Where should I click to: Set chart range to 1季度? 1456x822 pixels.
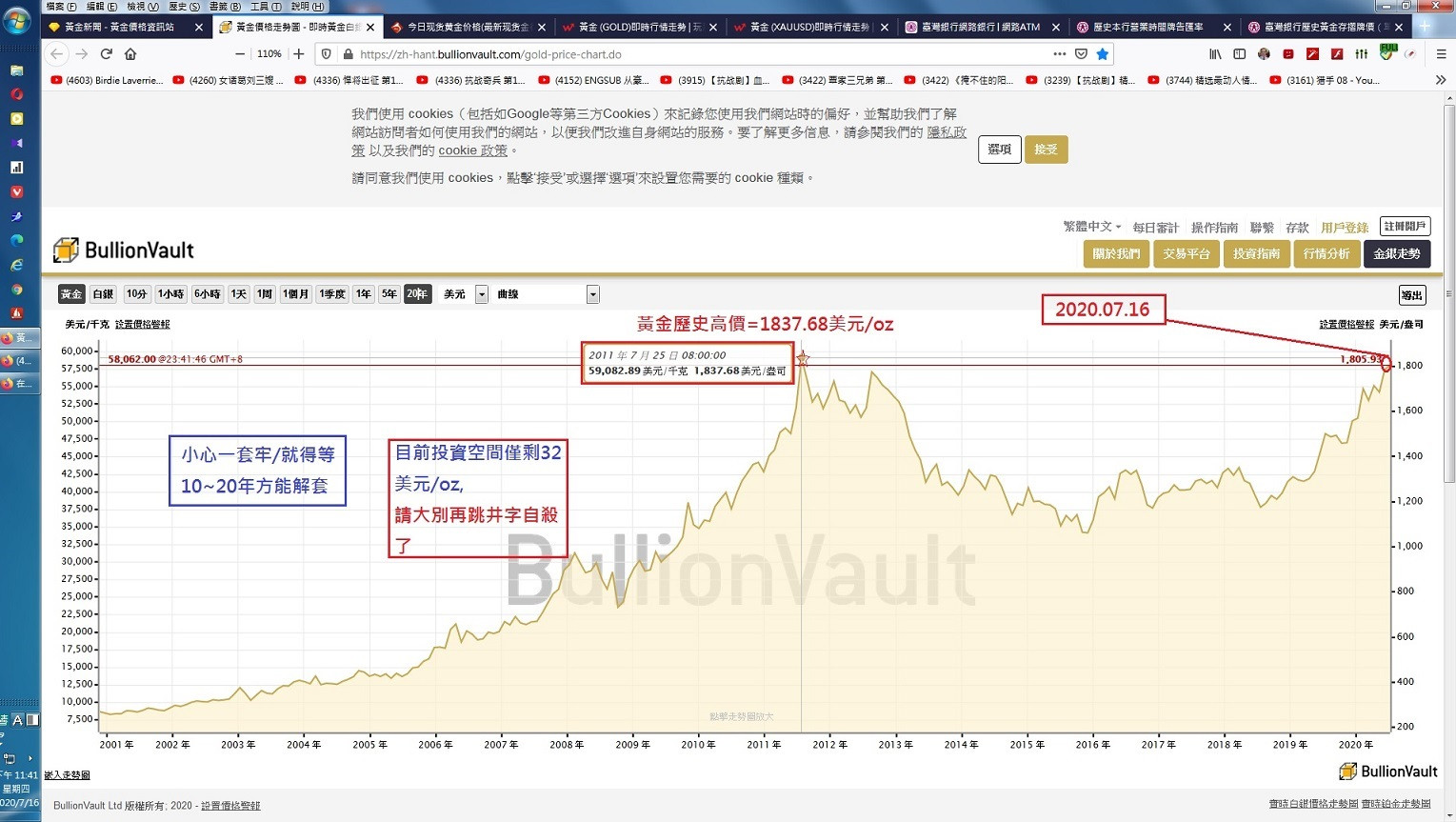tap(332, 294)
